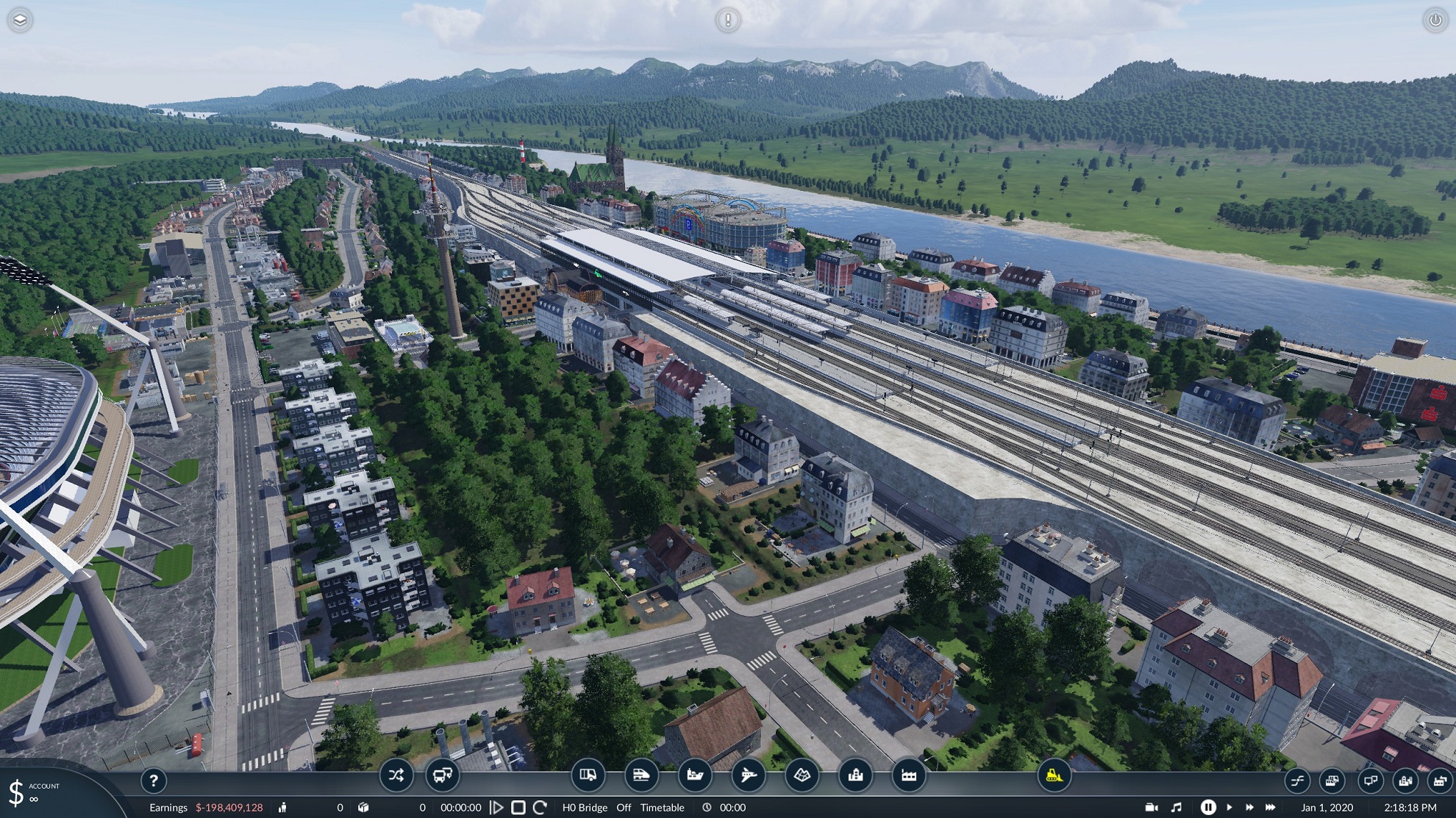This screenshot has height=818, width=1456.
Task: Open the industry overview icon
Action: coord(1440,781)
